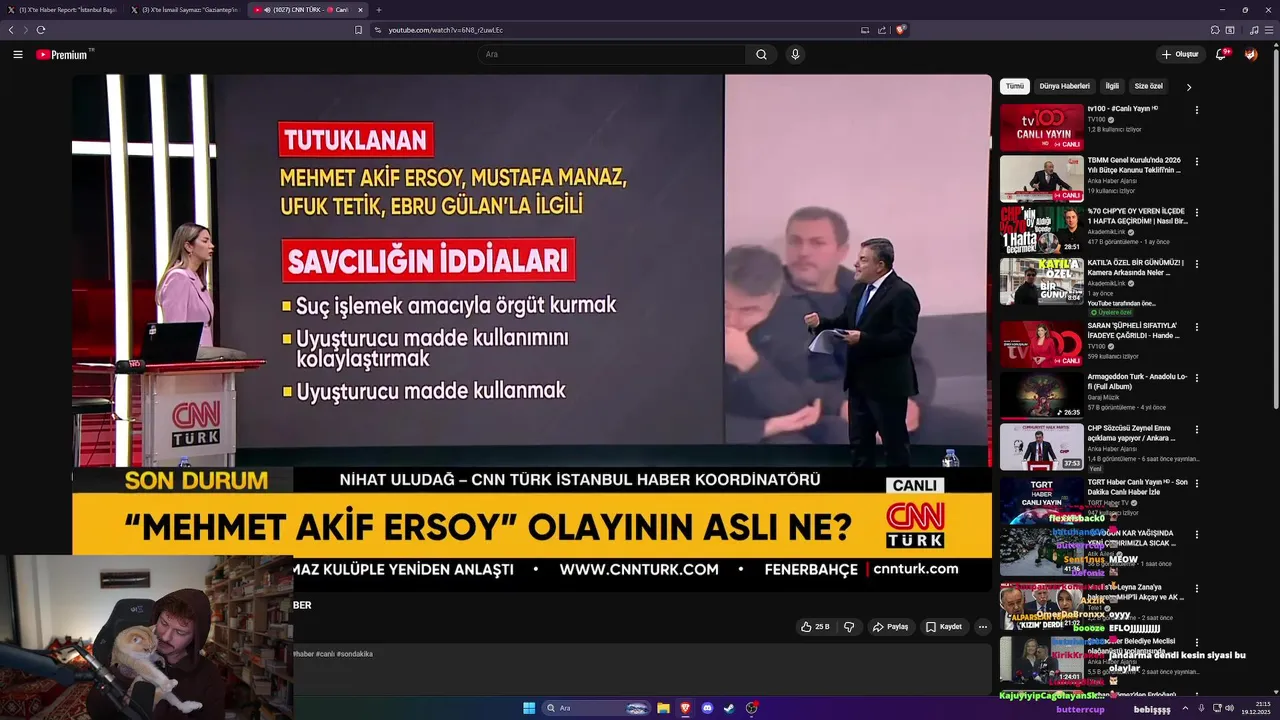
Task: Open options for TGRT Haber Canlı Yayın video
Action: tap(1197, 484)
